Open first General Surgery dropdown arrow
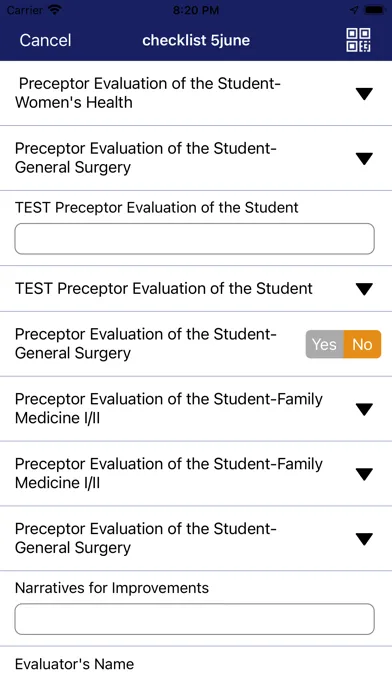392x696 pixels. click(364, 158)
